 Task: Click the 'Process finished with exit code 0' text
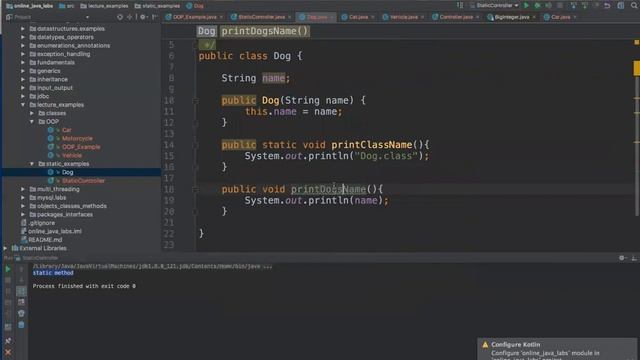[84, 286]
